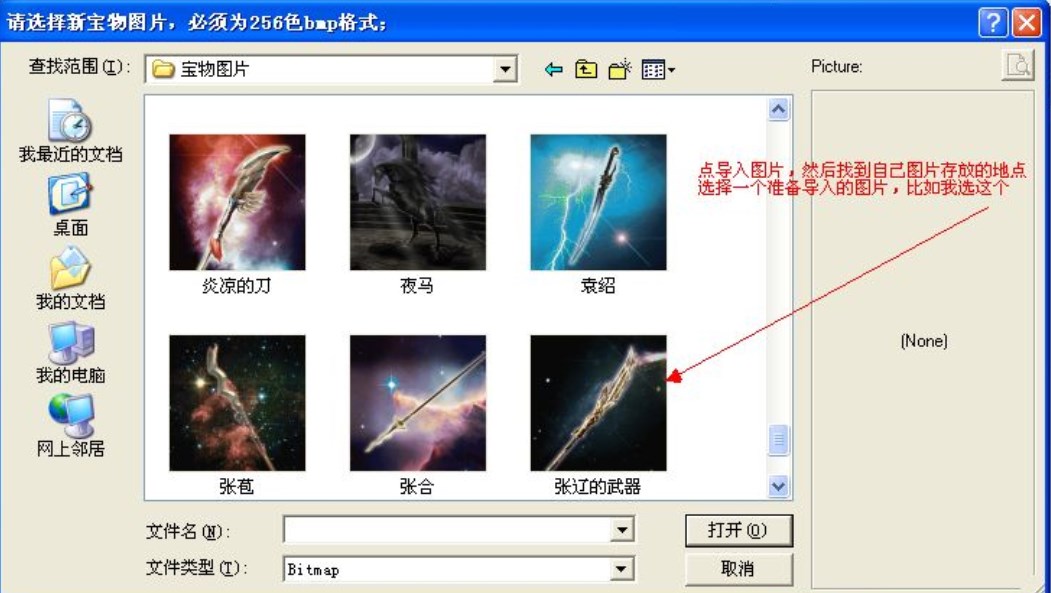This screenshot has height=593, width=1051.
Task: Select the 袁绍 thumbnail
Action: coord(599,202)
